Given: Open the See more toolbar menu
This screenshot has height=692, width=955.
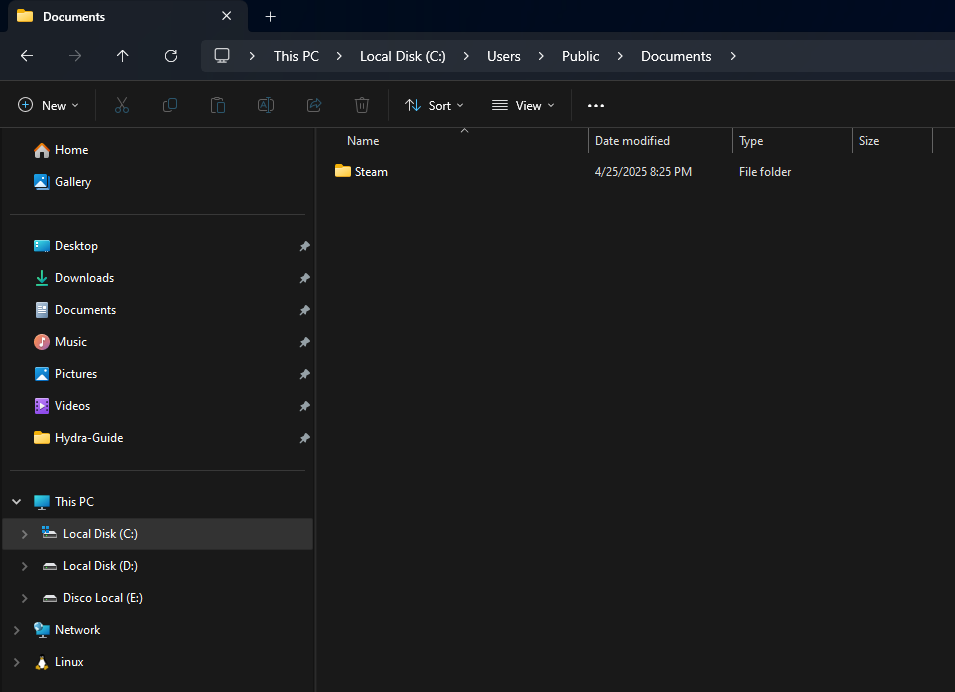Looking at the screenshot, I should [596, 105].
